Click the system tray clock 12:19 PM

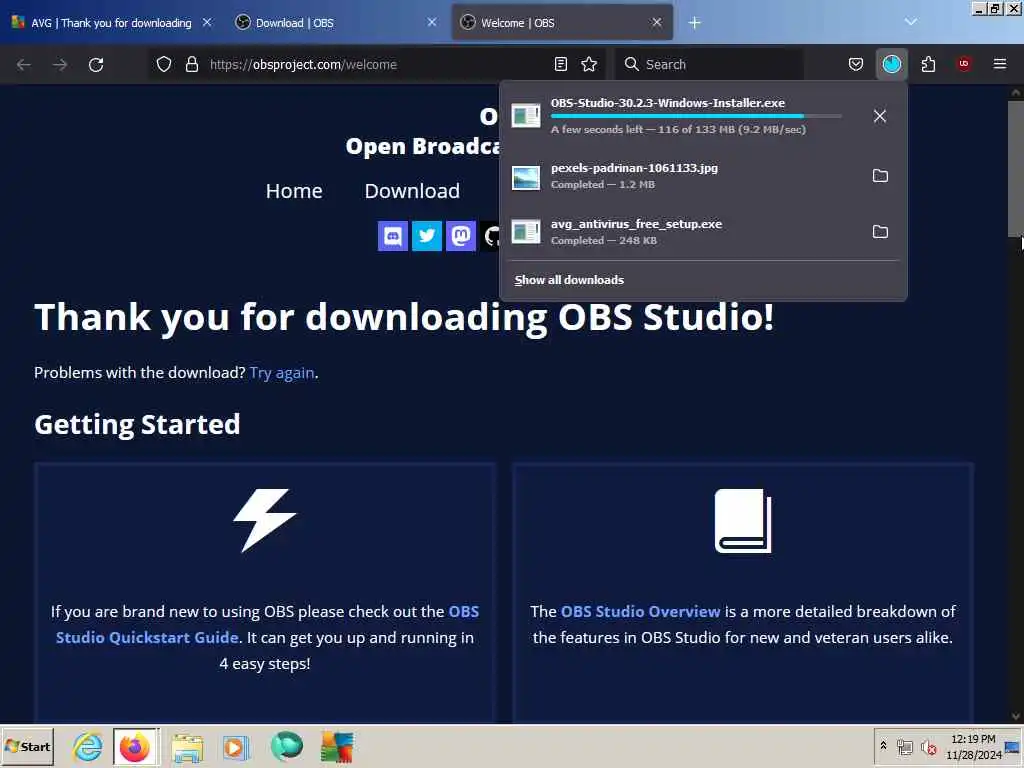click(x=973, y=739)
